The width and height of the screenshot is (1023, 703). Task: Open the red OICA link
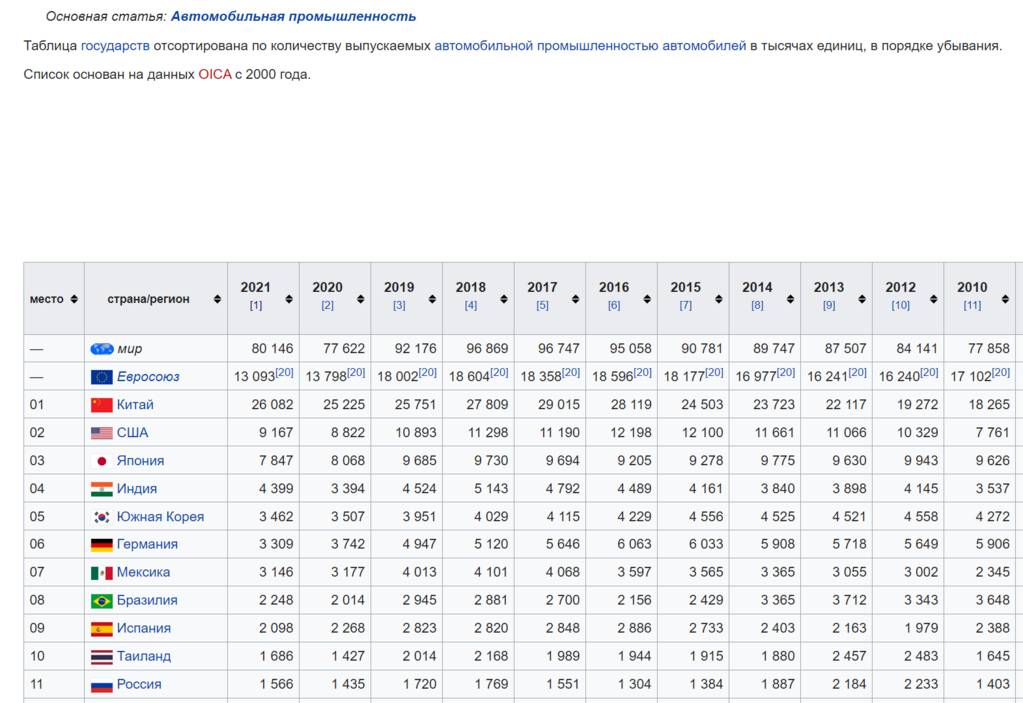pyautogui.click(x=215, y=74)
